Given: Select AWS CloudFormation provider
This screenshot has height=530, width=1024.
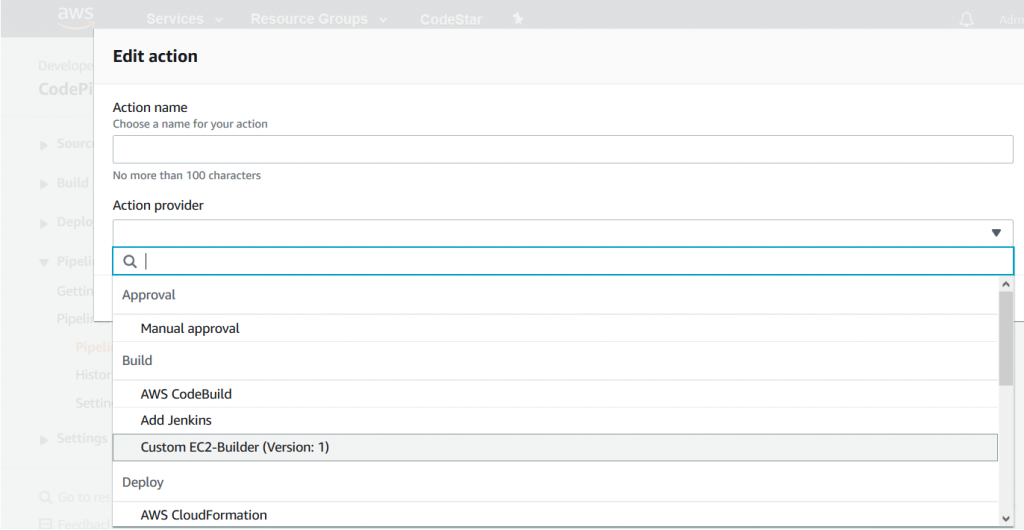Looking at the screenshot, I should (x=555, y=515).
